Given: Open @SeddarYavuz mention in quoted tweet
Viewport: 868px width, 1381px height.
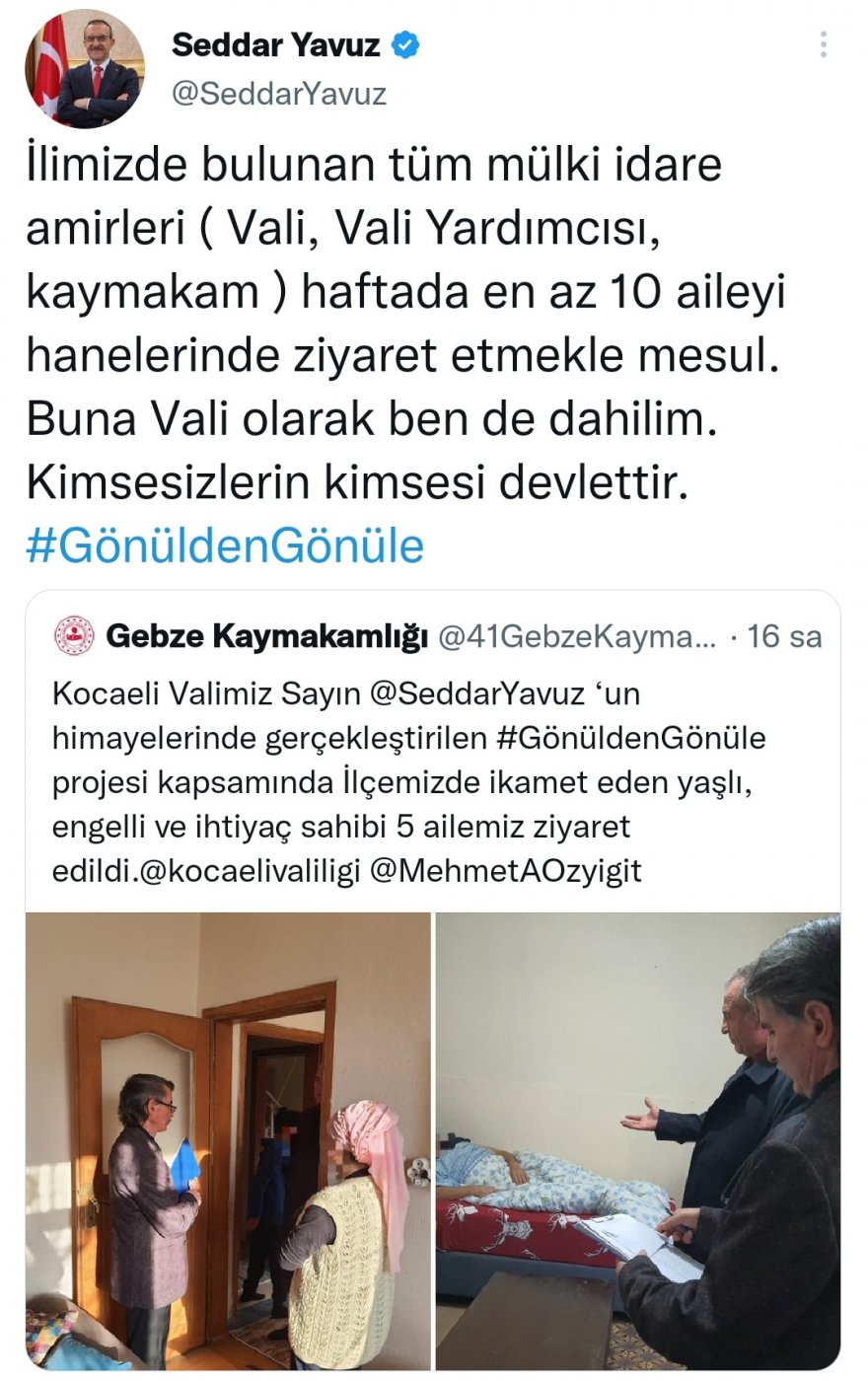Looking at the screenshot, I should tap(476, 694).
